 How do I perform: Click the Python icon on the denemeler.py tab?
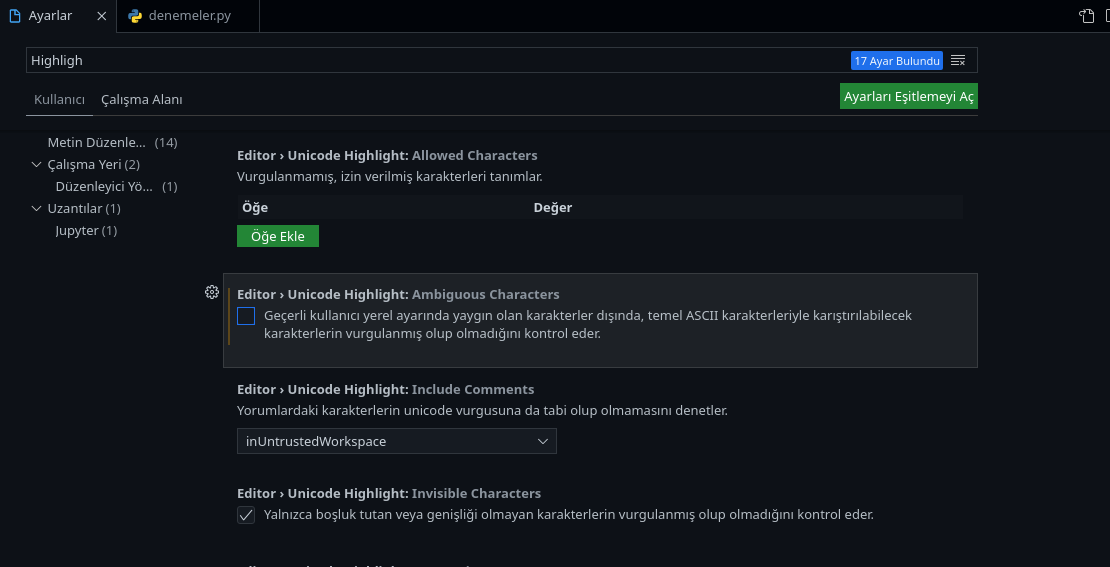135,16
